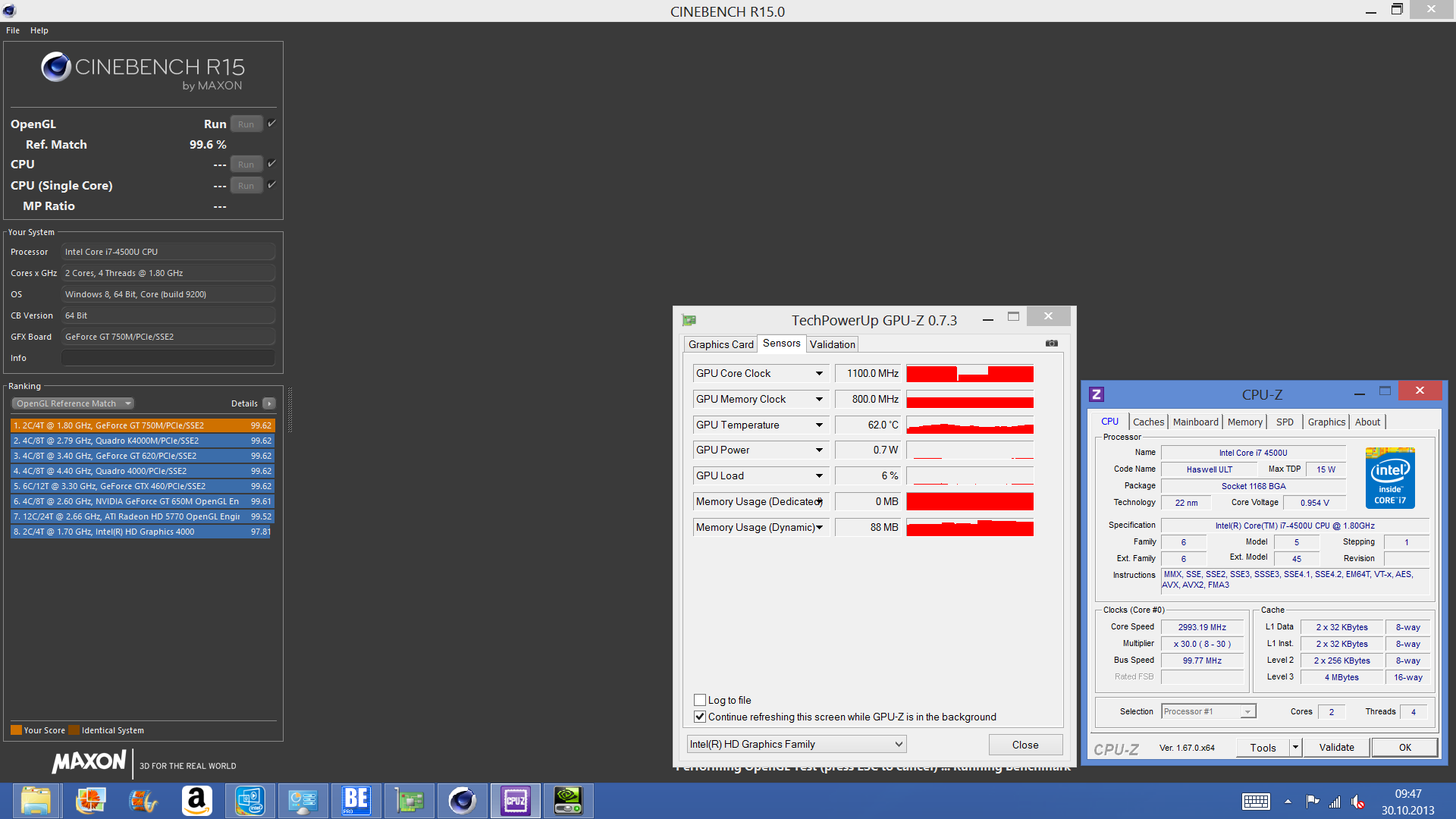Open Intel(R) HD Graphics Family selector
The width and height of the screenshot is (1456, 819).
coord(796,744)
